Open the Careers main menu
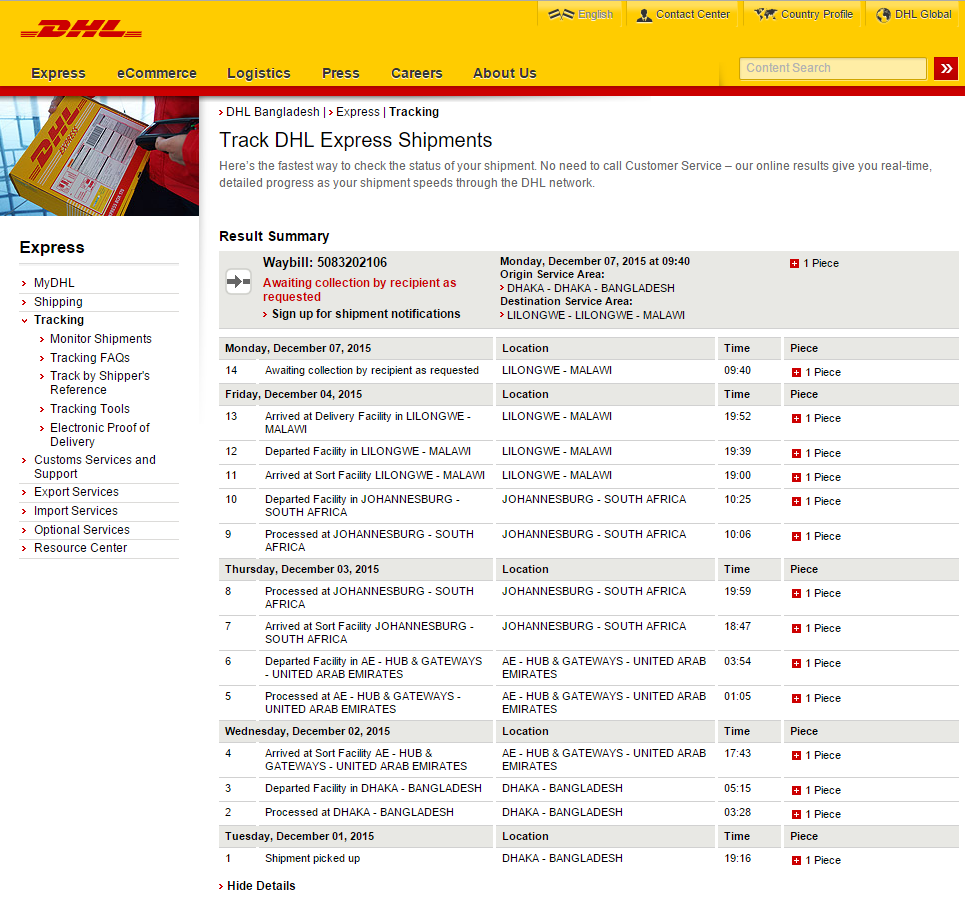 tap(417, 73)
